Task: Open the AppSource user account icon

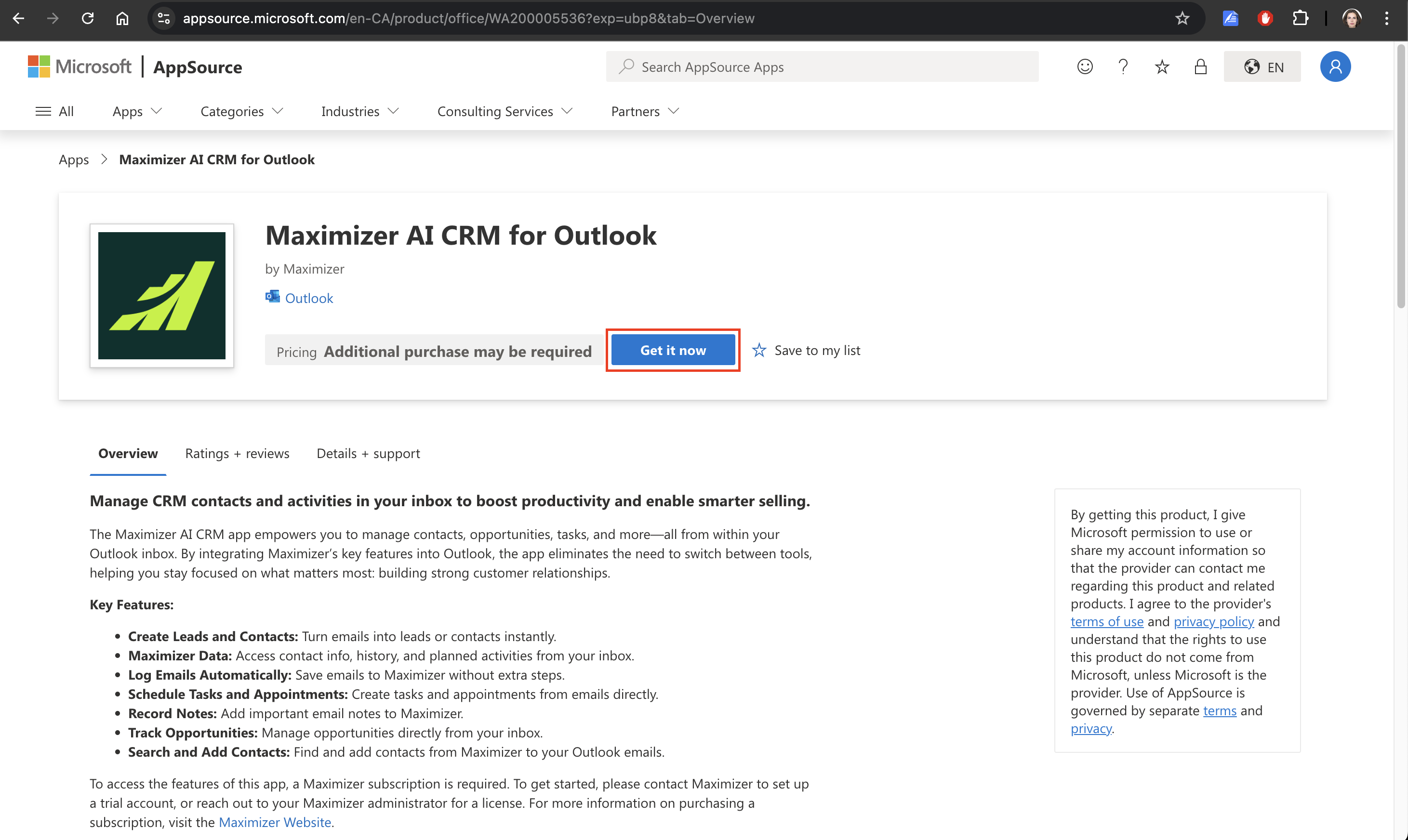Action: pos(1335,67)
